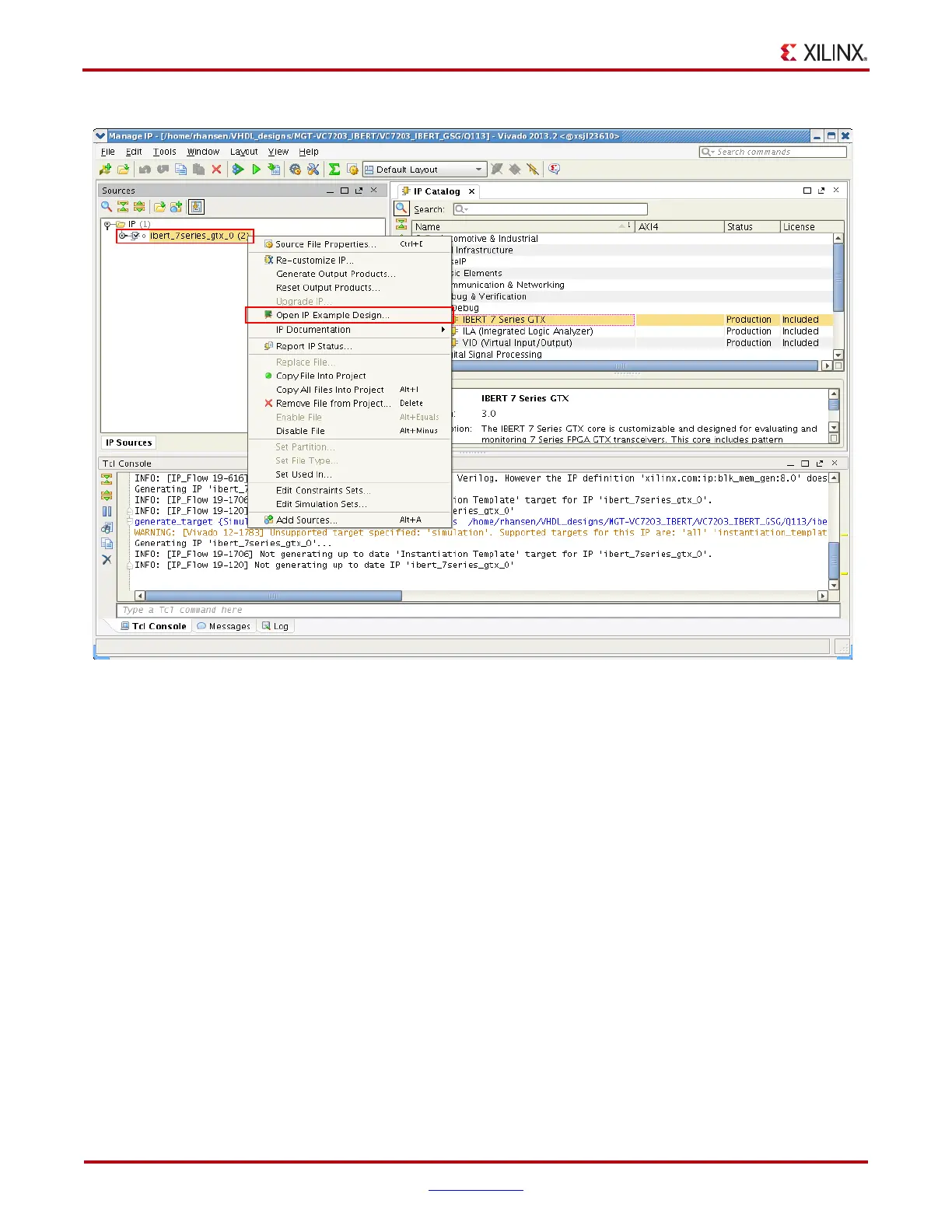Select Disable File menu entry

(x=349, y=431)
